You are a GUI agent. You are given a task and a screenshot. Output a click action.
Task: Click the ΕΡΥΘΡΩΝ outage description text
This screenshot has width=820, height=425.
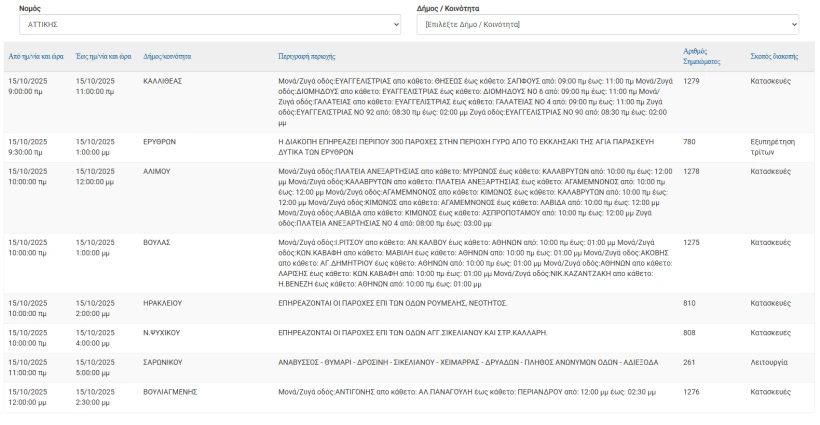point(466,147)
